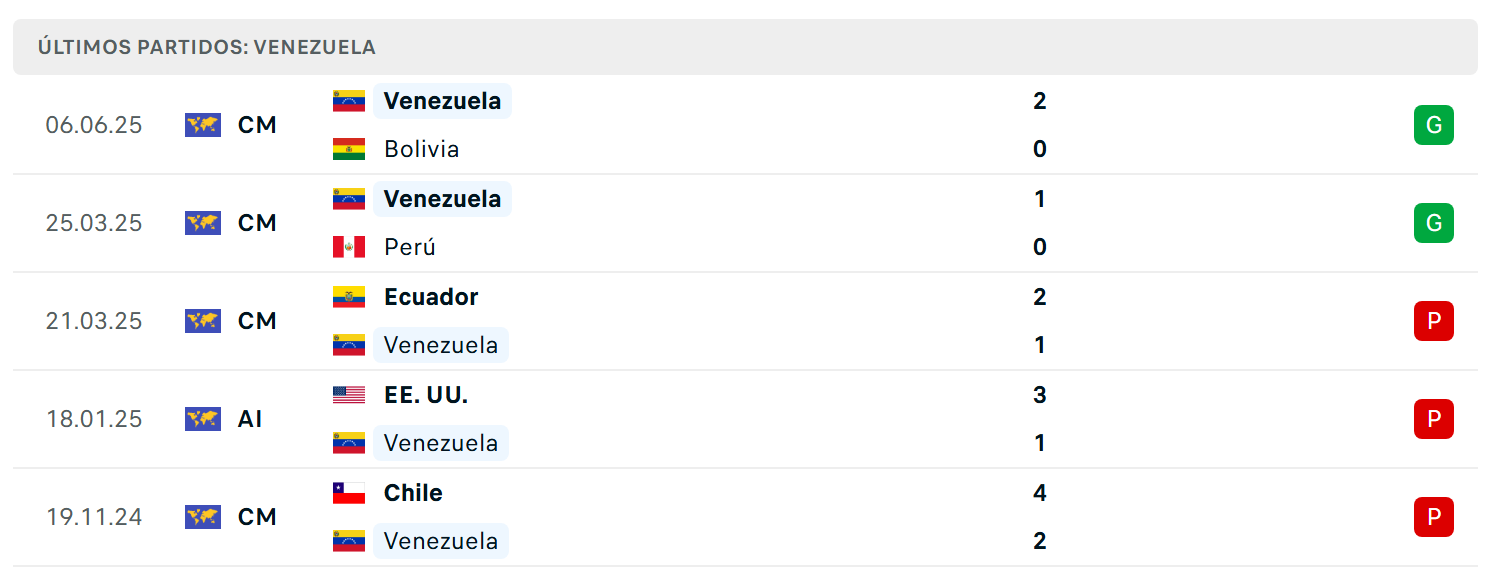
Task: Click the 4 score for Chile
Action: [x=1040, y=493]
